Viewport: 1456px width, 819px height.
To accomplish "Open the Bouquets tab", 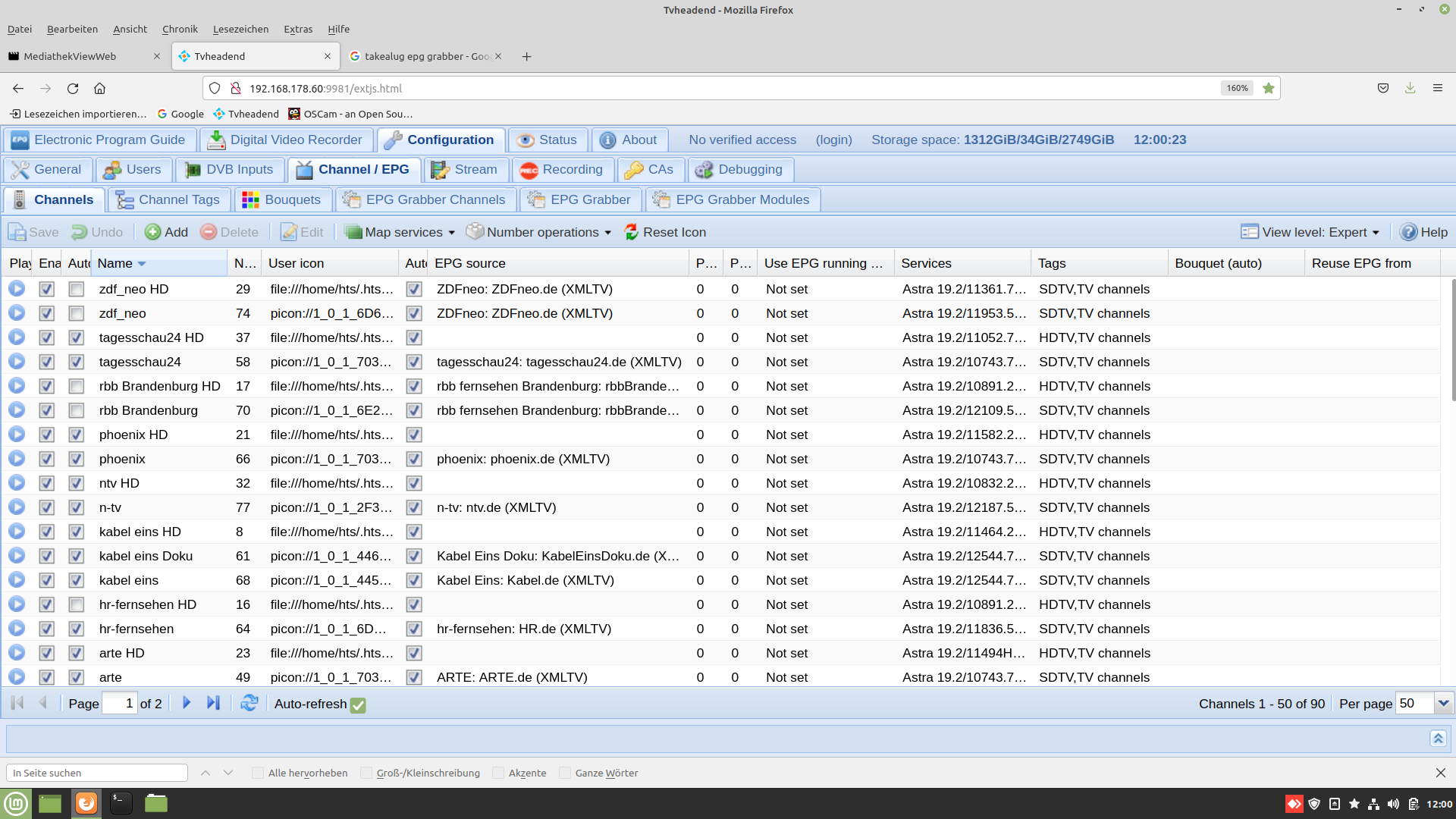I will coord(282,199).
